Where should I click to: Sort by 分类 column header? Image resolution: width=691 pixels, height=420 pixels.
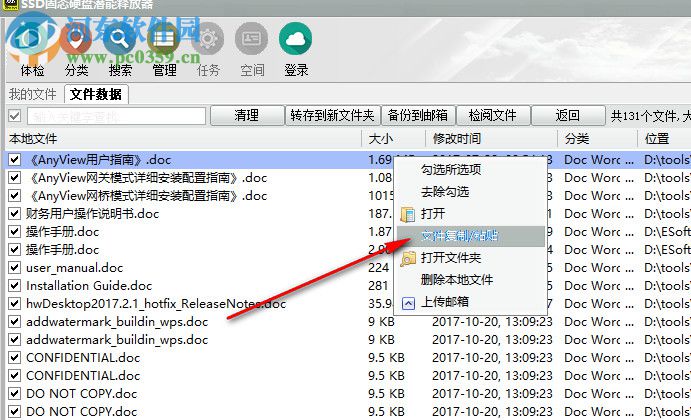click(598, 139)
